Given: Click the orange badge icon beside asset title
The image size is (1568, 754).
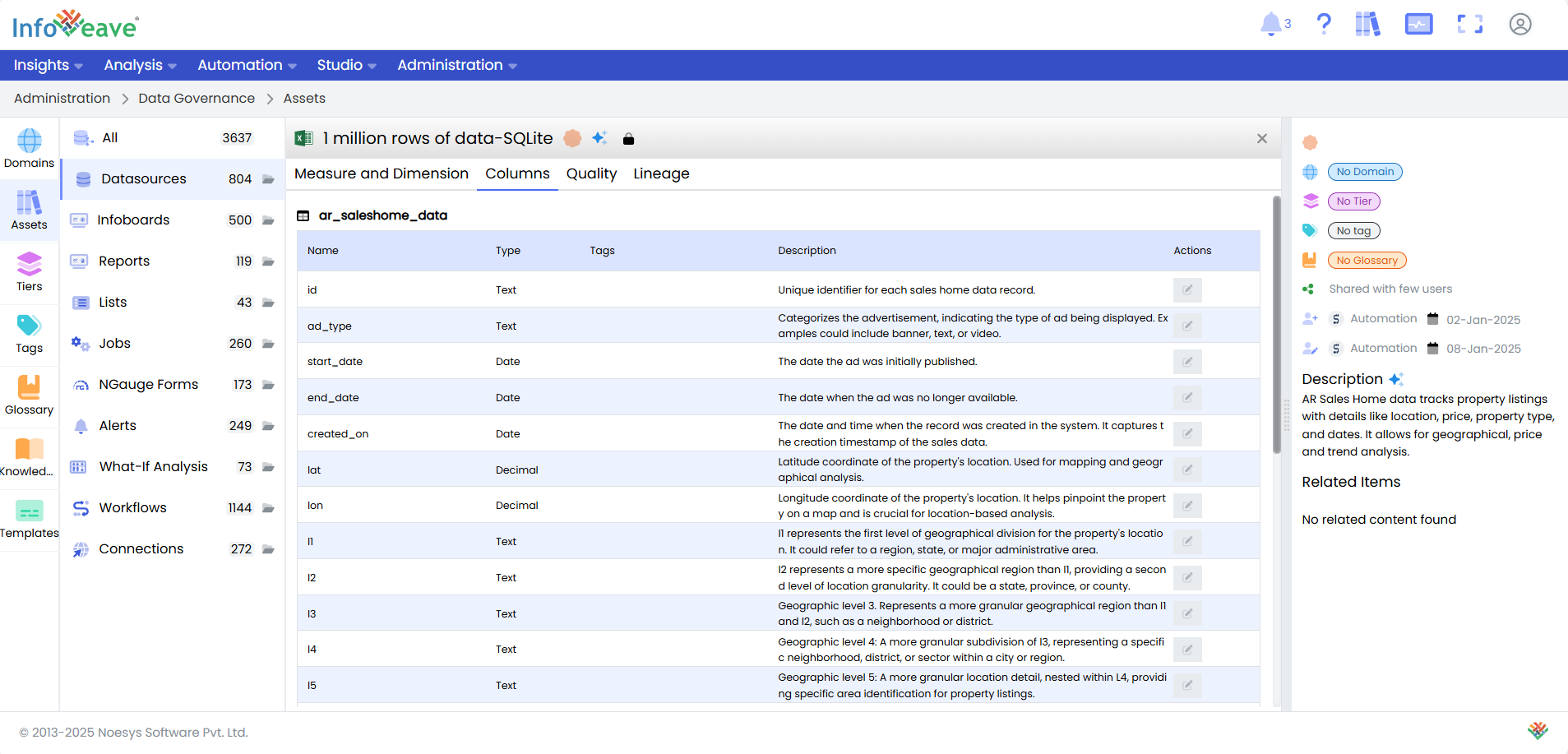Looking at the screenshot, I should (572, 138).
